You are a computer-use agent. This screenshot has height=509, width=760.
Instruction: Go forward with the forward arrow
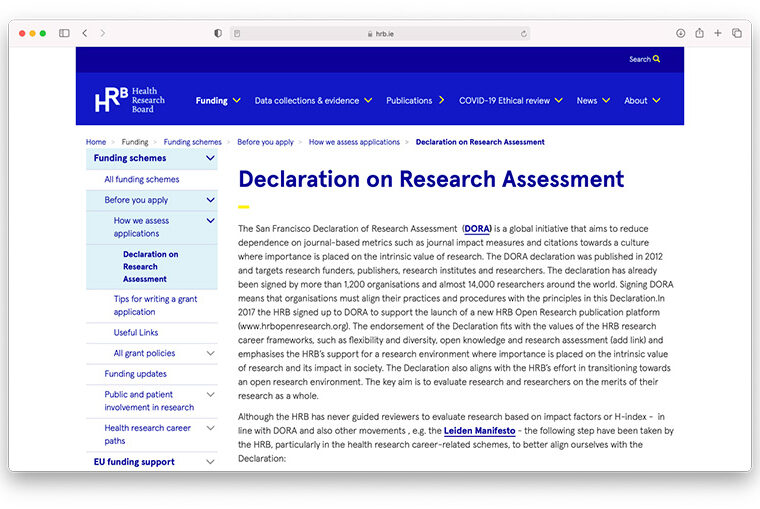pyautogui.click(x=102, y=33)
